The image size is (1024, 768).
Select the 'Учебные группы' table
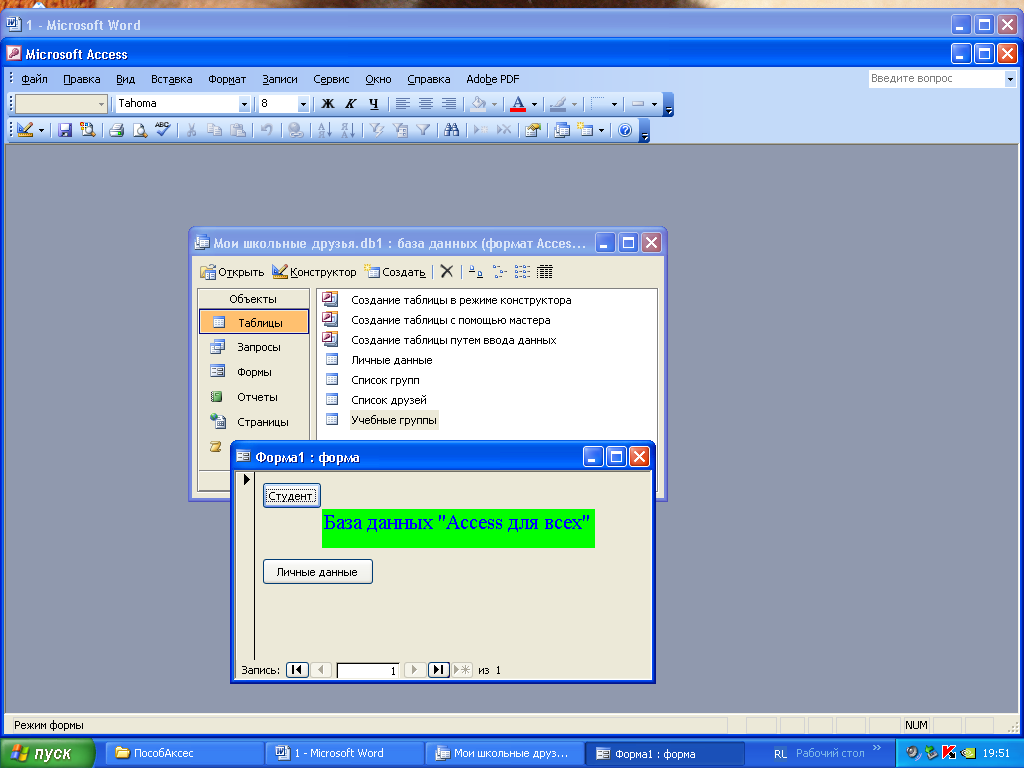coord(394,420)
